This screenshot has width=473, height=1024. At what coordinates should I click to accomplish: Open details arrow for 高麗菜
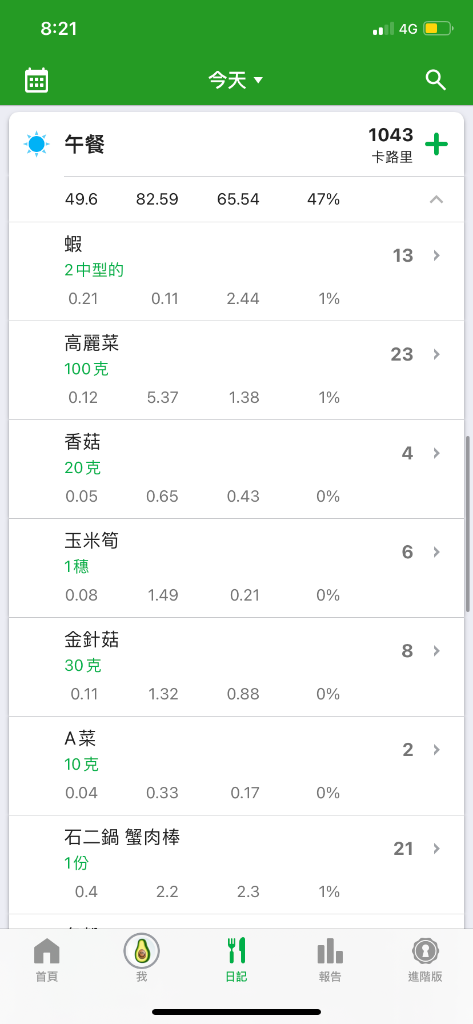pos(437,354)
